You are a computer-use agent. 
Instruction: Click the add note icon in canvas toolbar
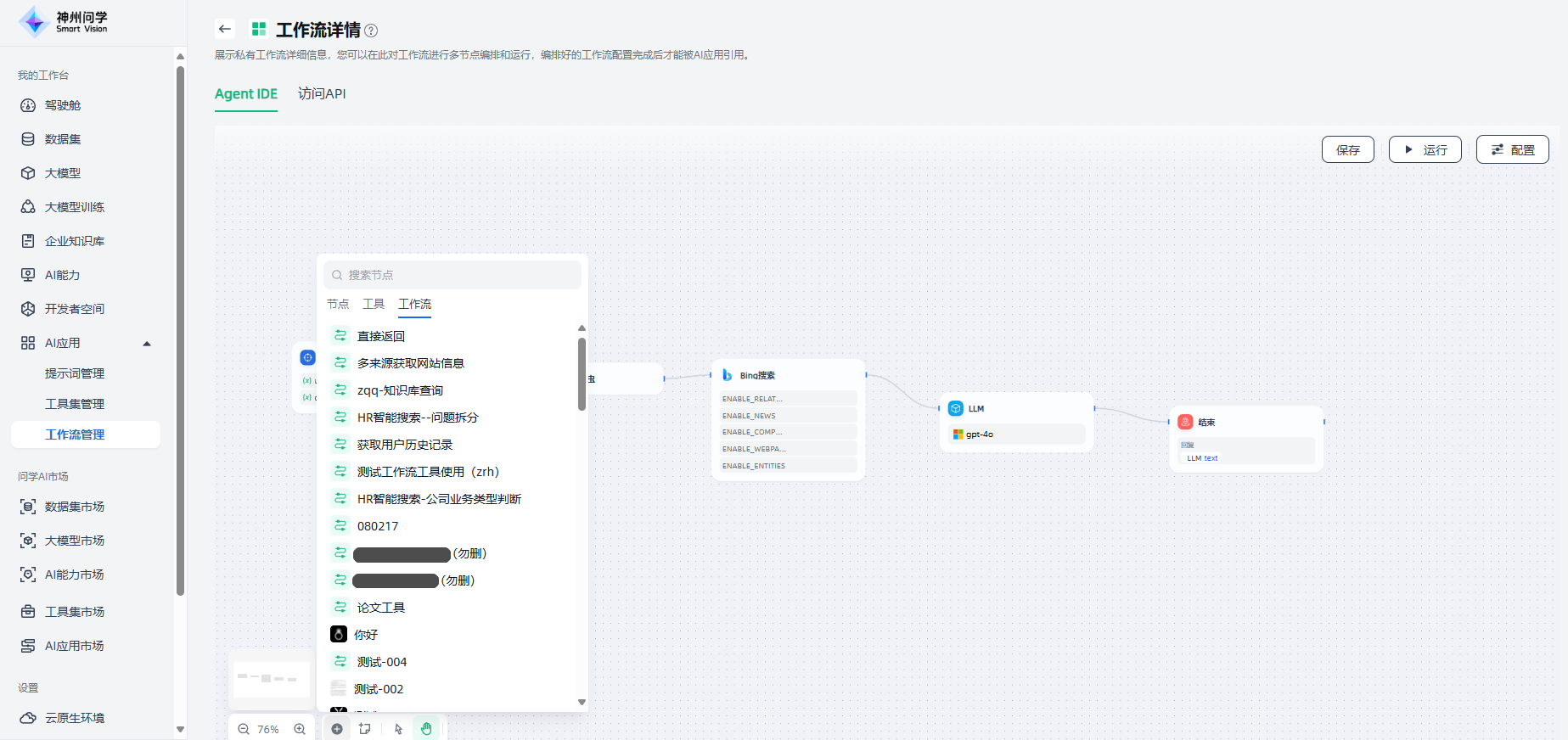click(365, 729)
